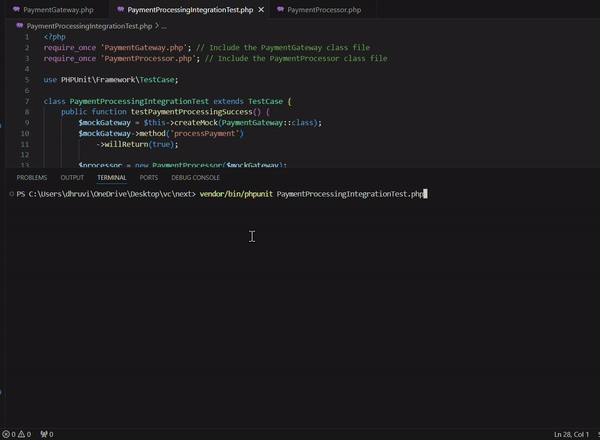Switch to the PaymentGateway.php editor tab

click(58, 9)
